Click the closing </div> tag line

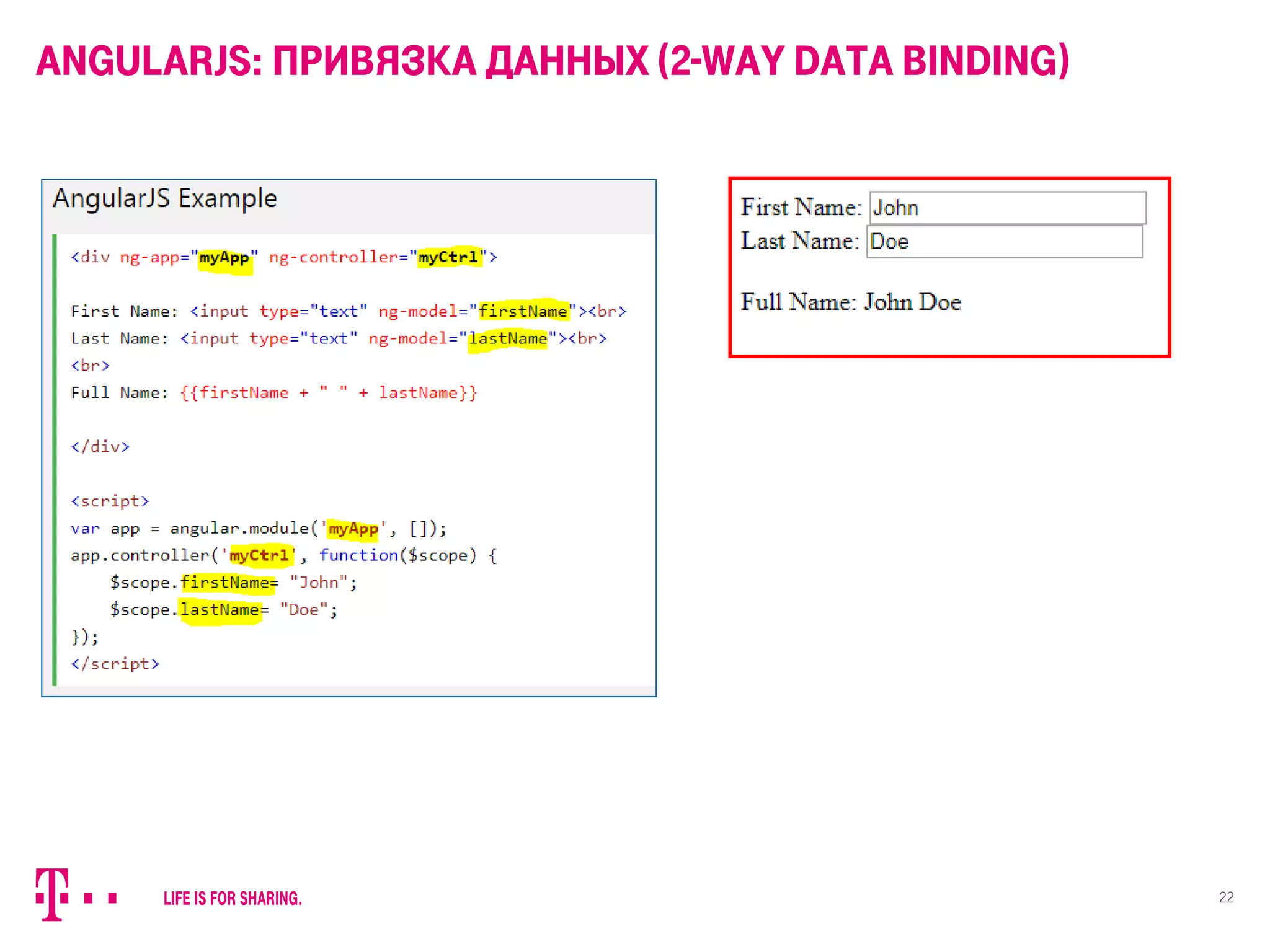100,447
